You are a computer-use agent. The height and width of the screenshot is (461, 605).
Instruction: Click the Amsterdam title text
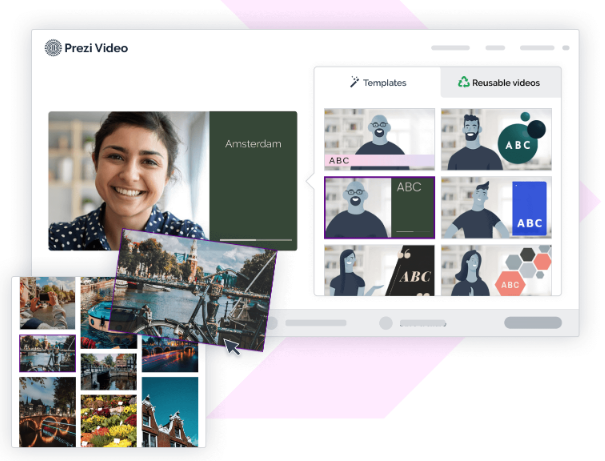[x=253, y=144]
